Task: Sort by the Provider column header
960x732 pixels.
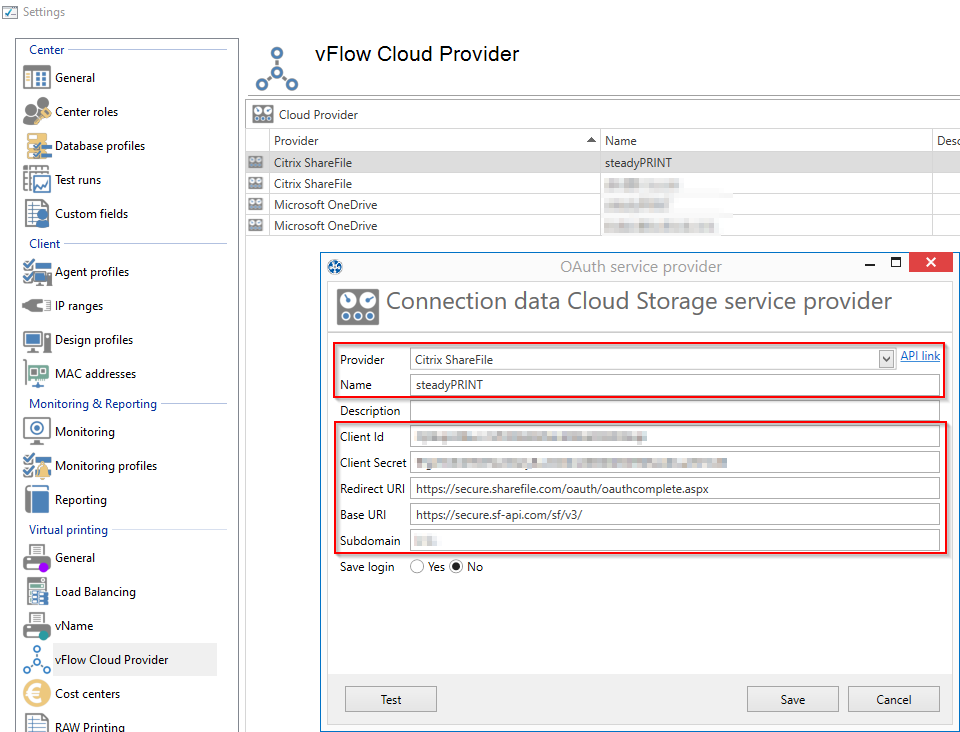Action: (x=435, y=141)
